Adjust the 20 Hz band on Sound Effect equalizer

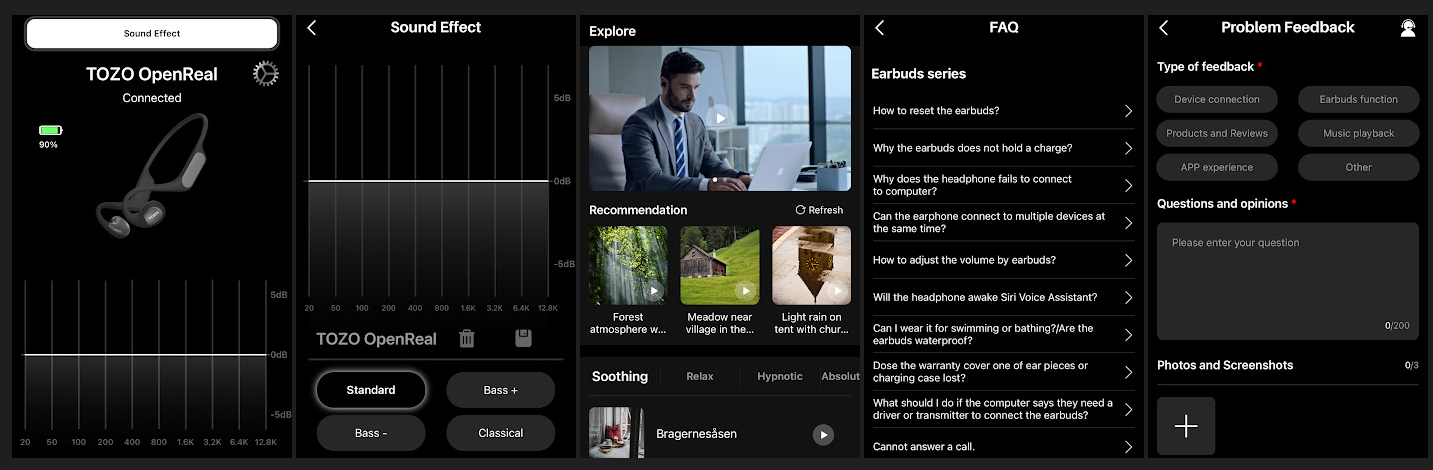(x=309, y=181)
